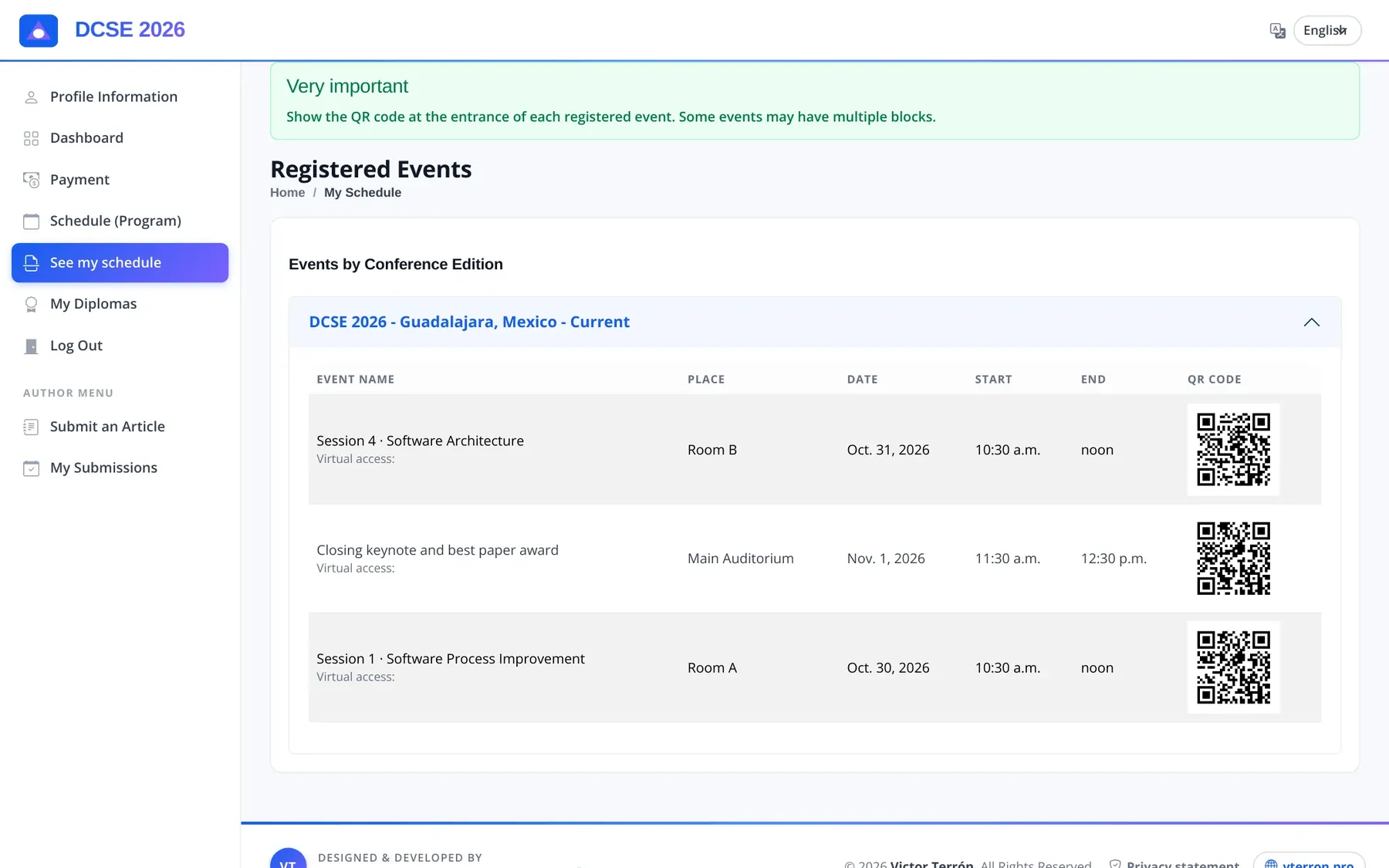The image size is (1389, 868).
Task: Click the Main Auditorium place cell
Action: point(741,559)
